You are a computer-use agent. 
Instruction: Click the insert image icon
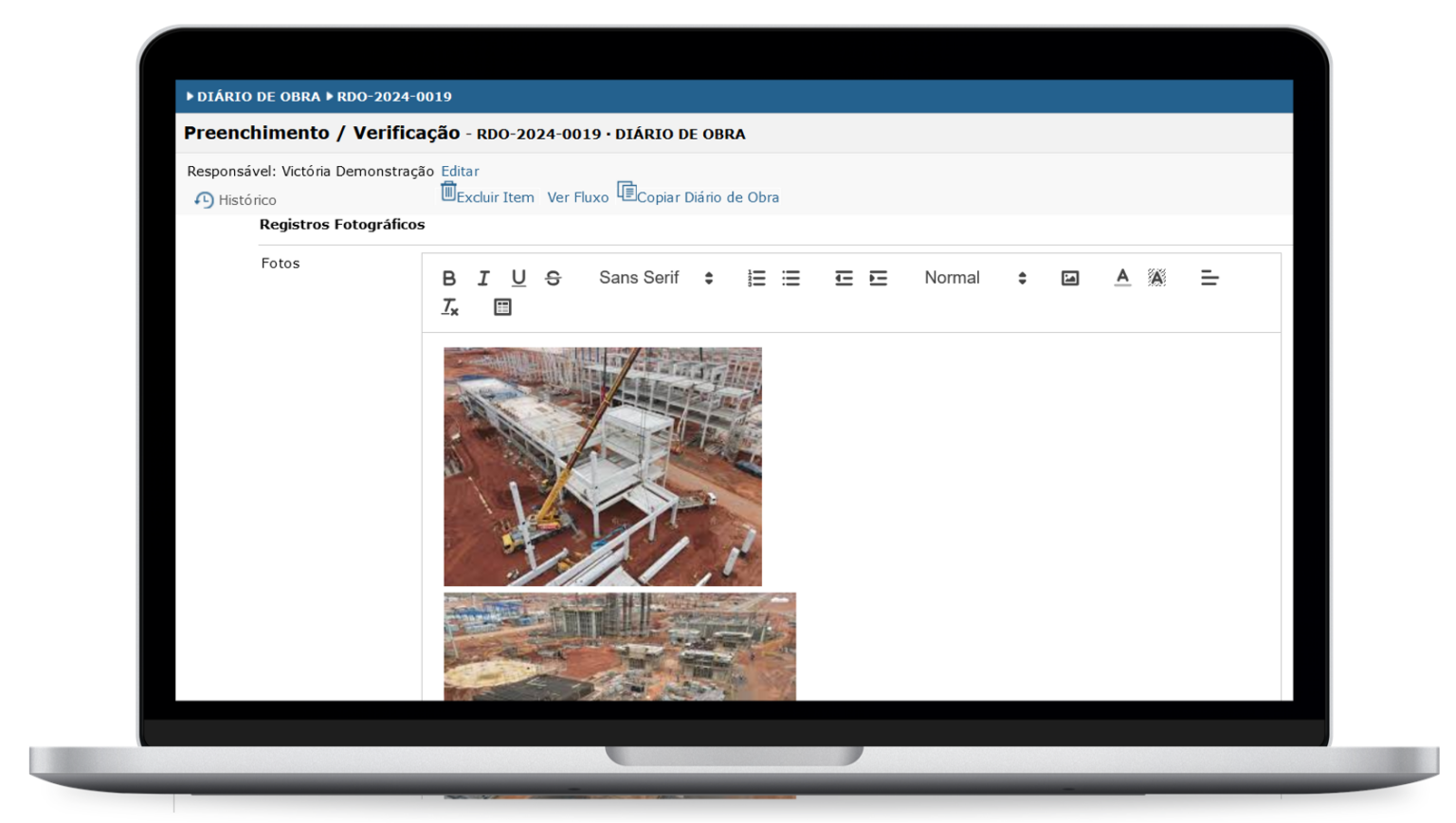tap(1070, 278)
